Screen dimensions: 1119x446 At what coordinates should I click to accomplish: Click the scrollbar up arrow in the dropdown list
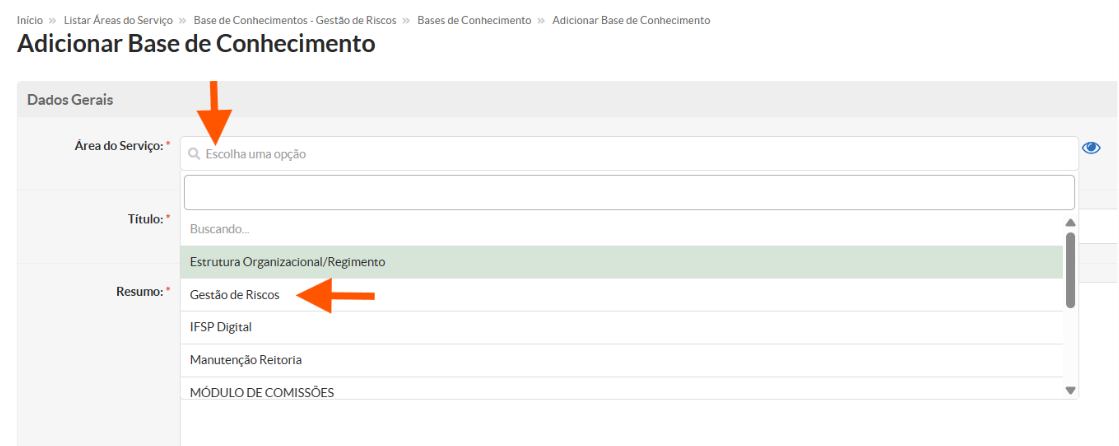click(1070, 223)
